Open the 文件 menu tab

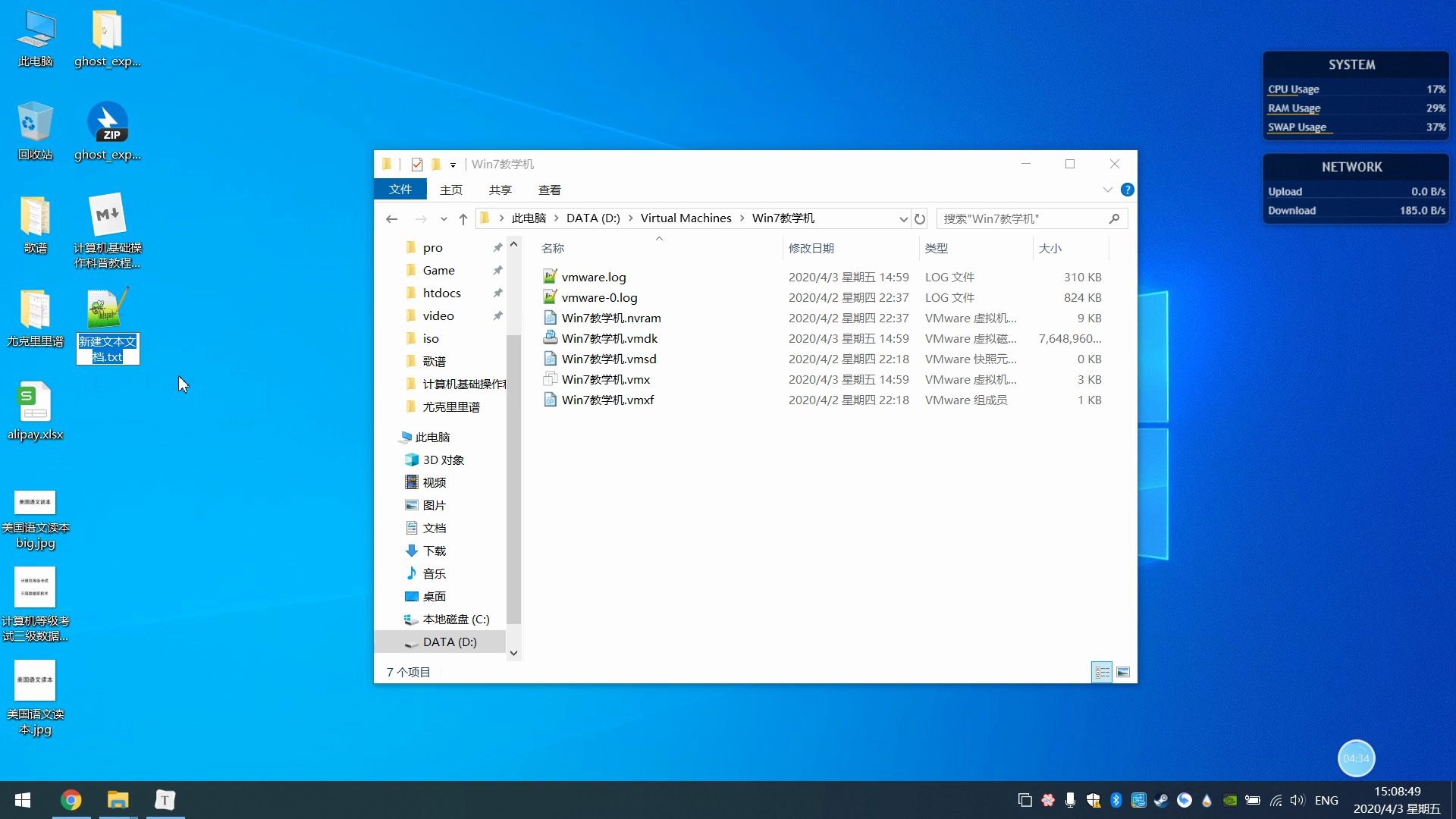pyautogui.click(x=400, y=190)
